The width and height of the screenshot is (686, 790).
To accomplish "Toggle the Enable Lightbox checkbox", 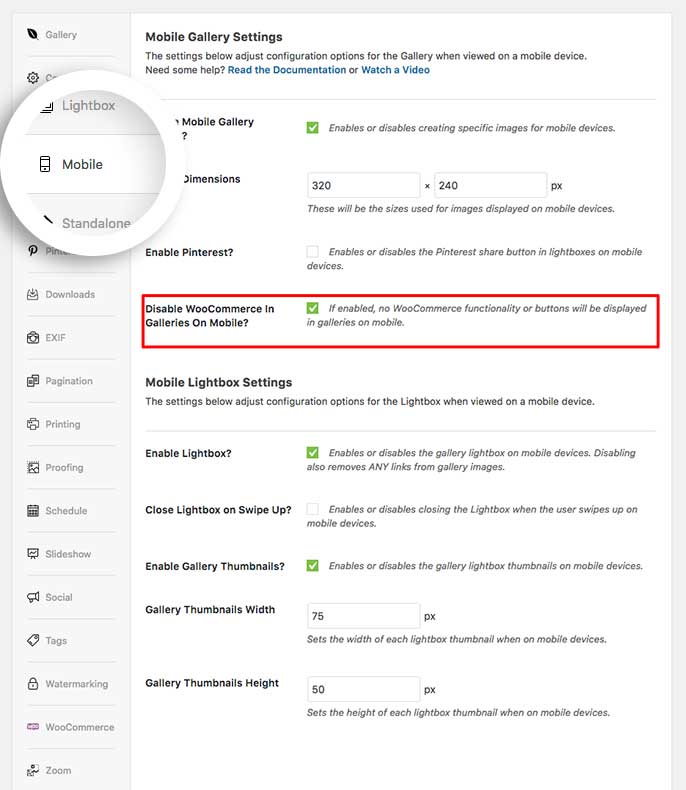I will tap(312, 452).
